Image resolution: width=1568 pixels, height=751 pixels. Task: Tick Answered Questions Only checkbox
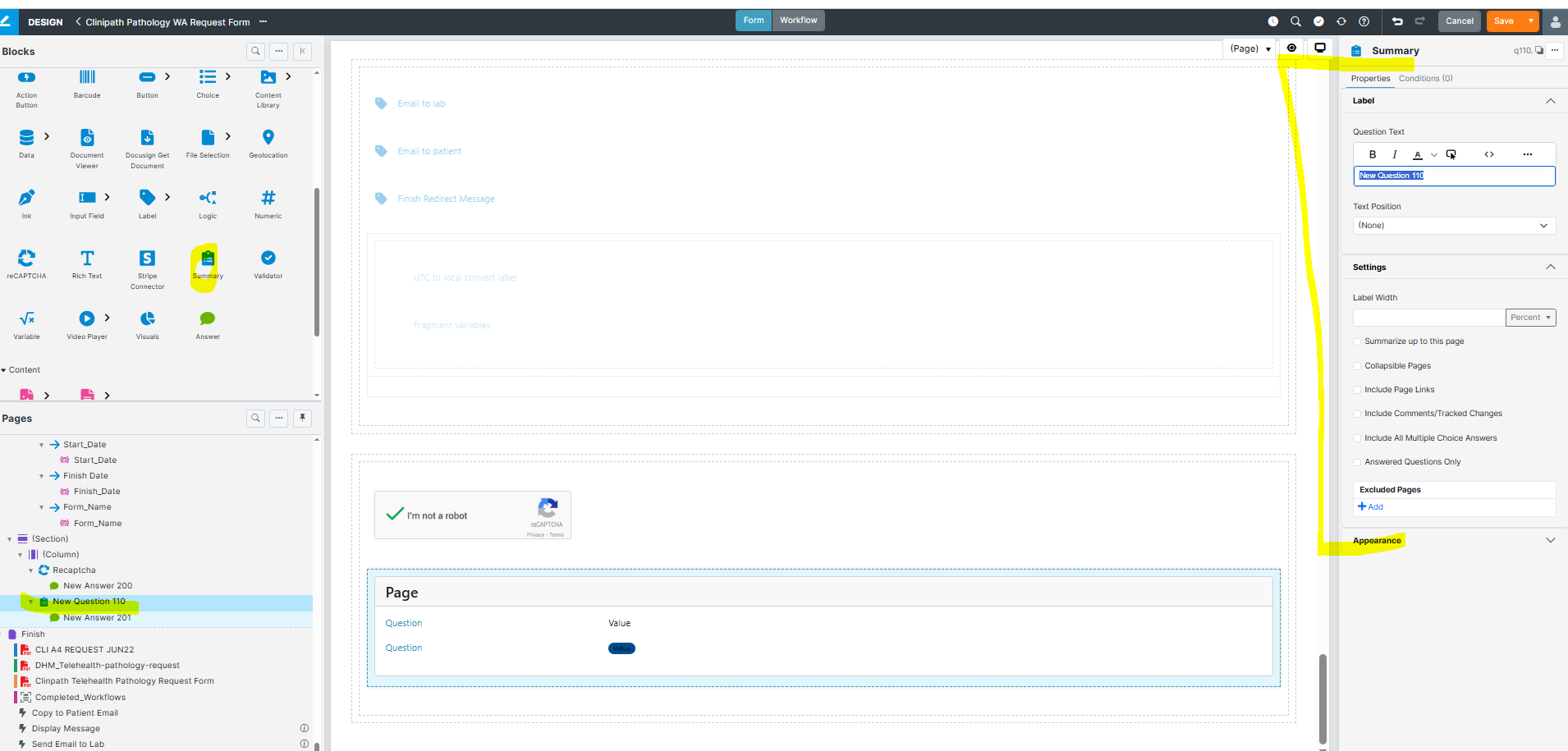click(x=1357, y=462)
